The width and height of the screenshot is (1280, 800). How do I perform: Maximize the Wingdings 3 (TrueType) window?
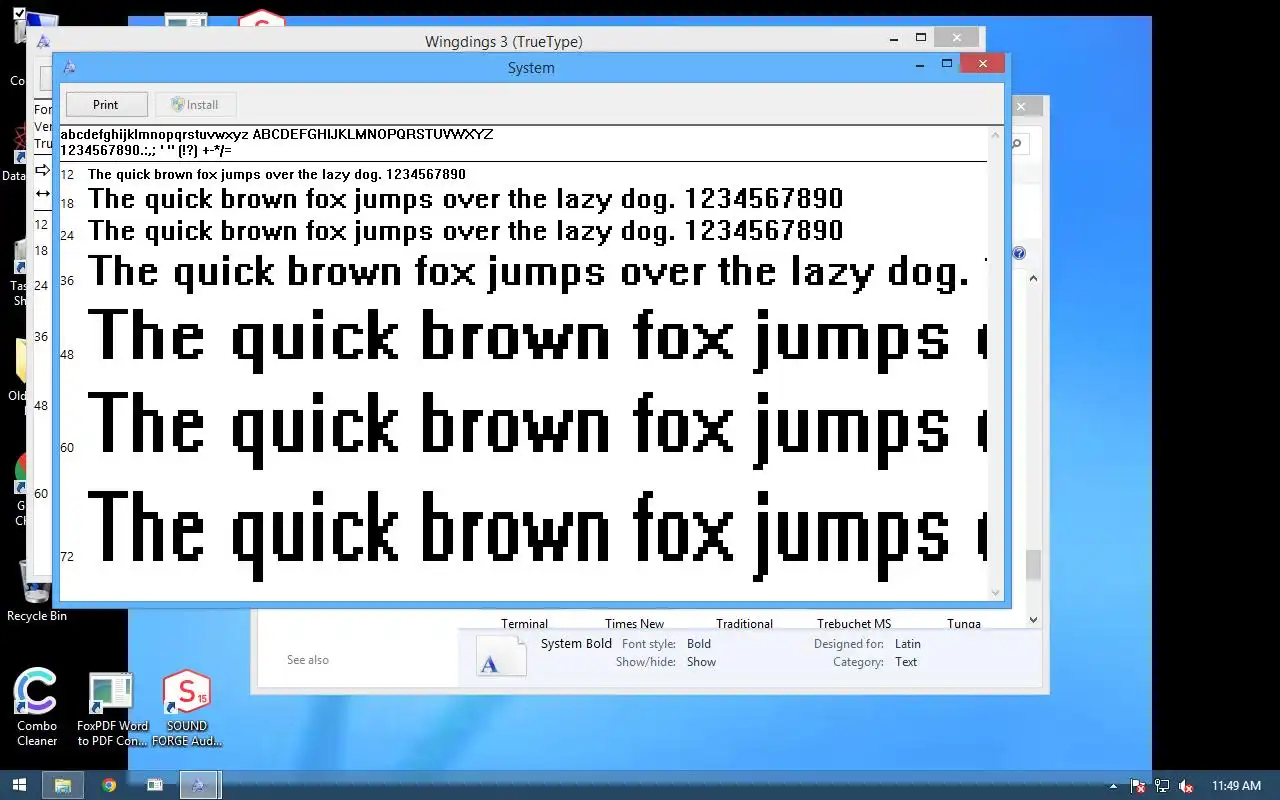(x=921, y=38)
